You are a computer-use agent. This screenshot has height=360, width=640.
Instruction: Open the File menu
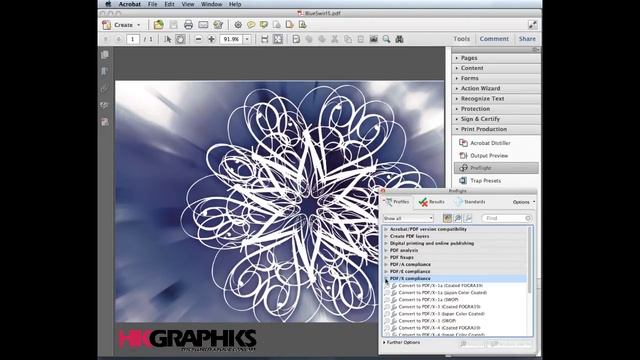click(152, 4)
